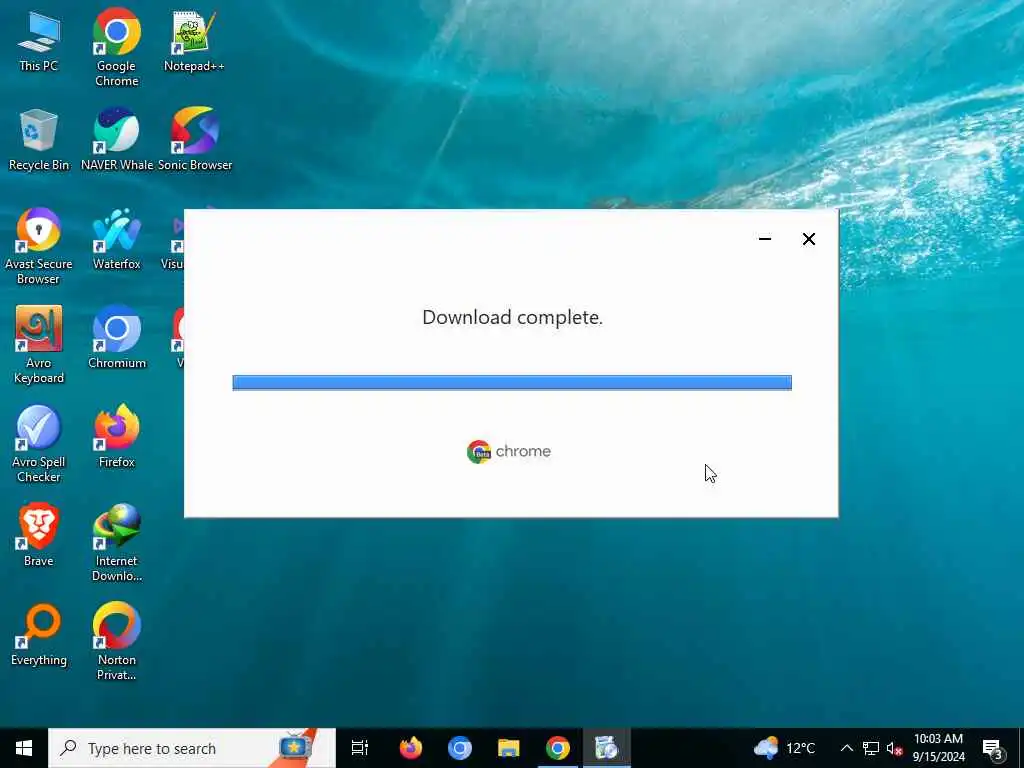Open the Recycle Bin
Image resolution: width=1024 pixels, height=768 pixels.
tap(39, 140)
